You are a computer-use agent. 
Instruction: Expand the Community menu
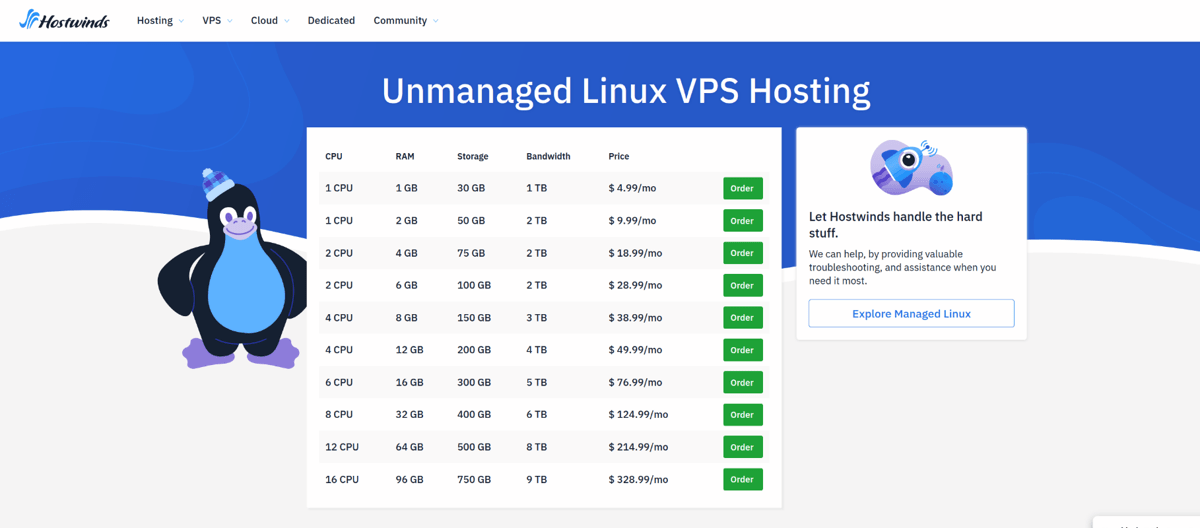[x=406, y=20]
